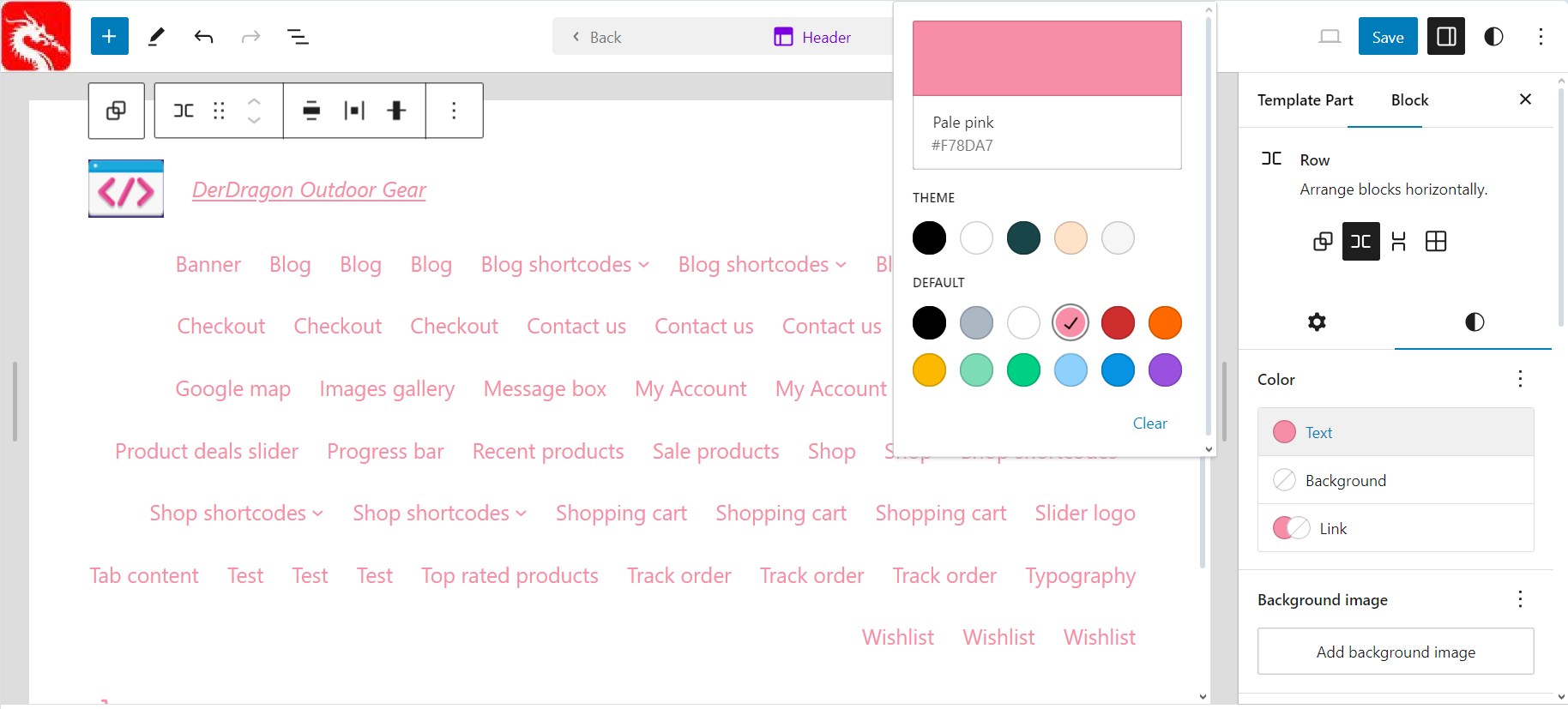
Task: Click the site logo image
Action: [126, 189]
